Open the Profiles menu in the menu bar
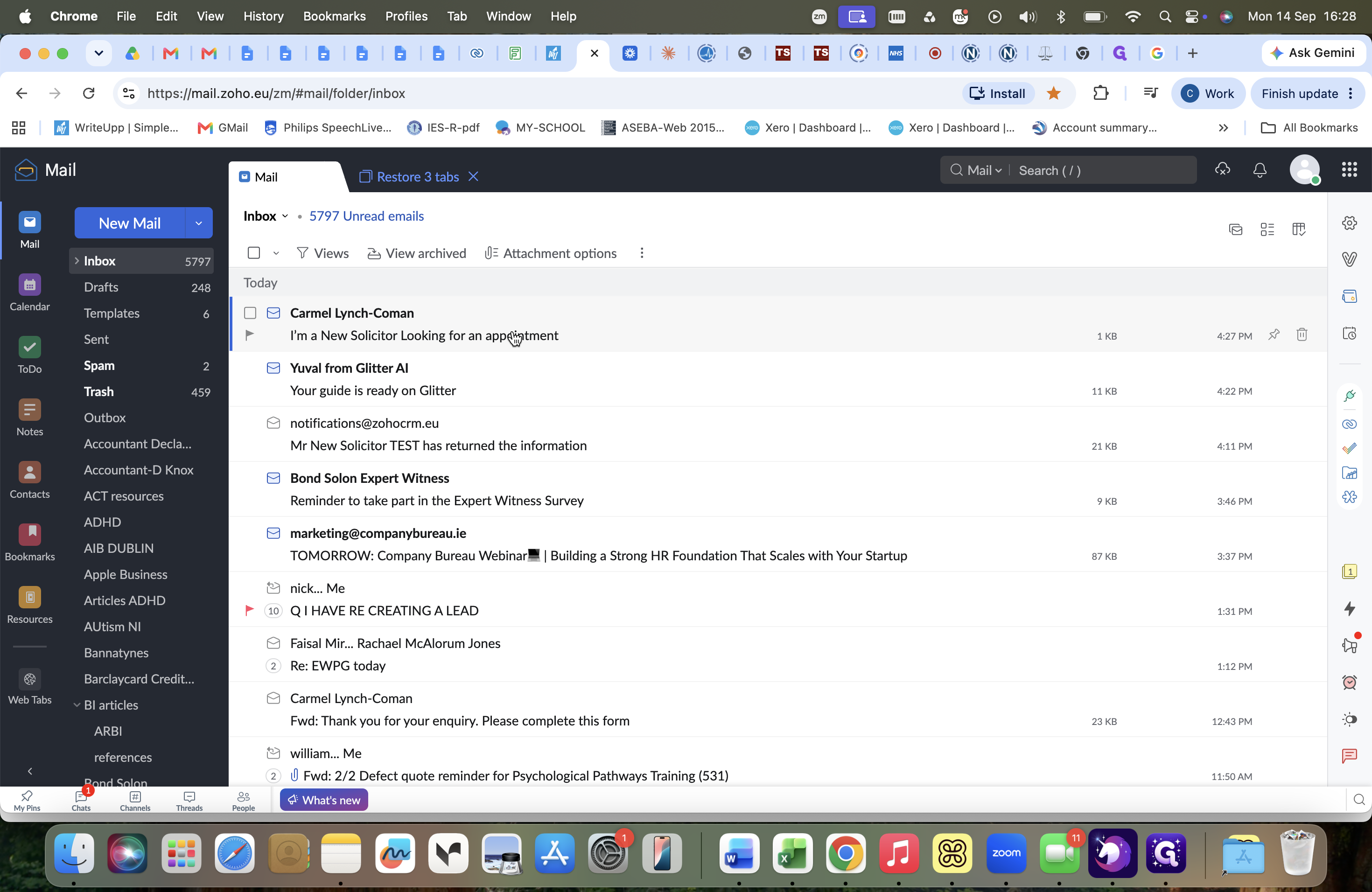This screenshot has width=1372, height=892. pos(406,16)
